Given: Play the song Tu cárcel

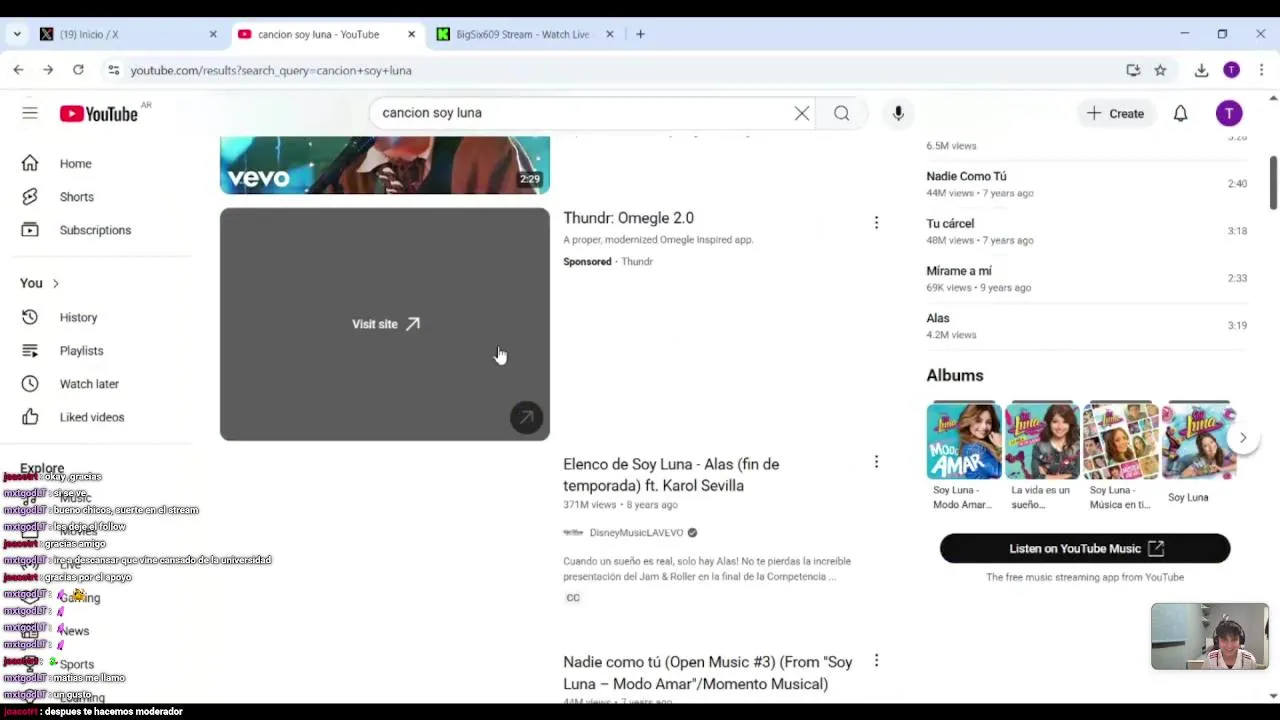Looking at the screenshot, I should click(x=1087, y=231).
